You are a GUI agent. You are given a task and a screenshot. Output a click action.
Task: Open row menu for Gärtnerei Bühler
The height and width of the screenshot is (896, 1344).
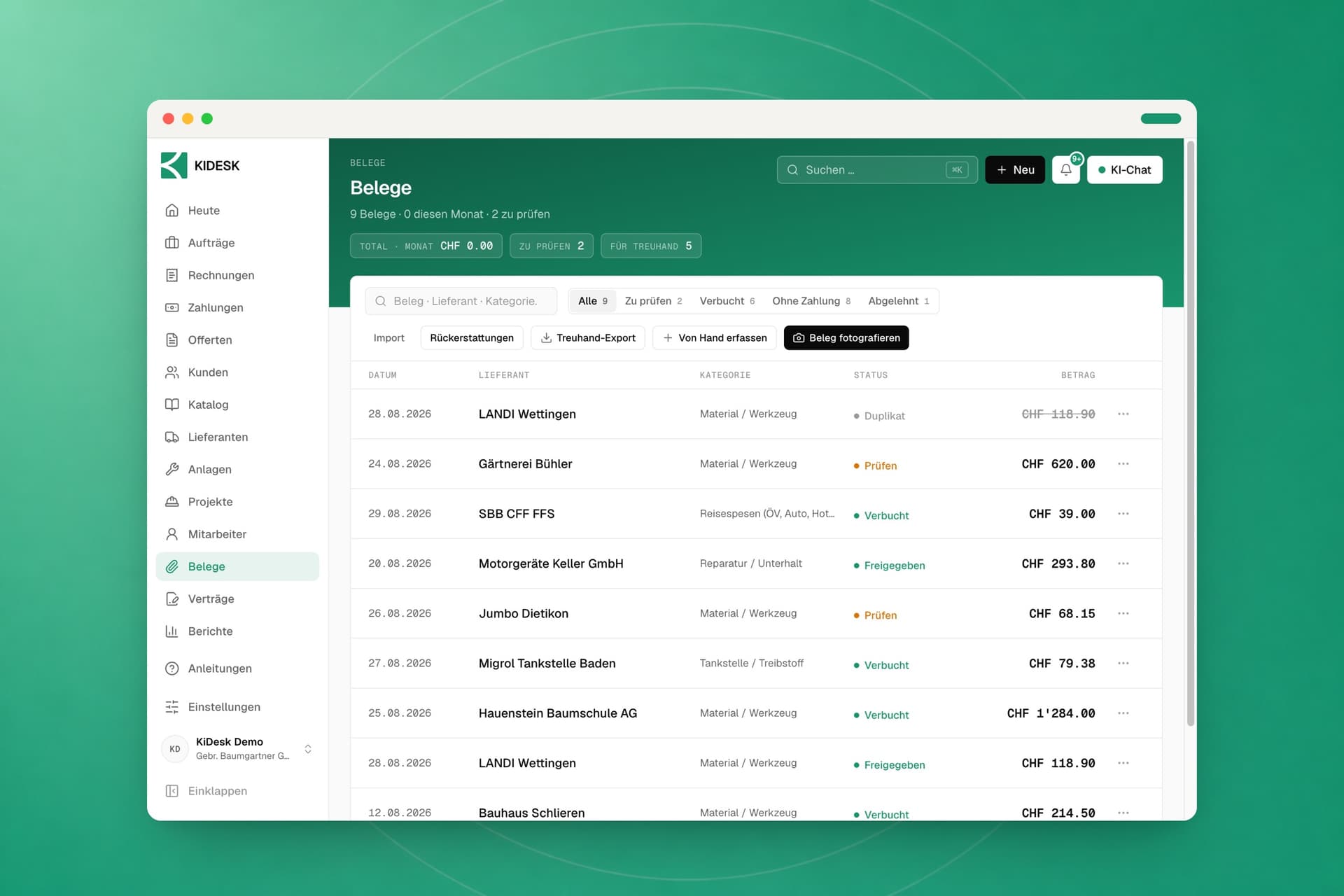[1123, 463]
